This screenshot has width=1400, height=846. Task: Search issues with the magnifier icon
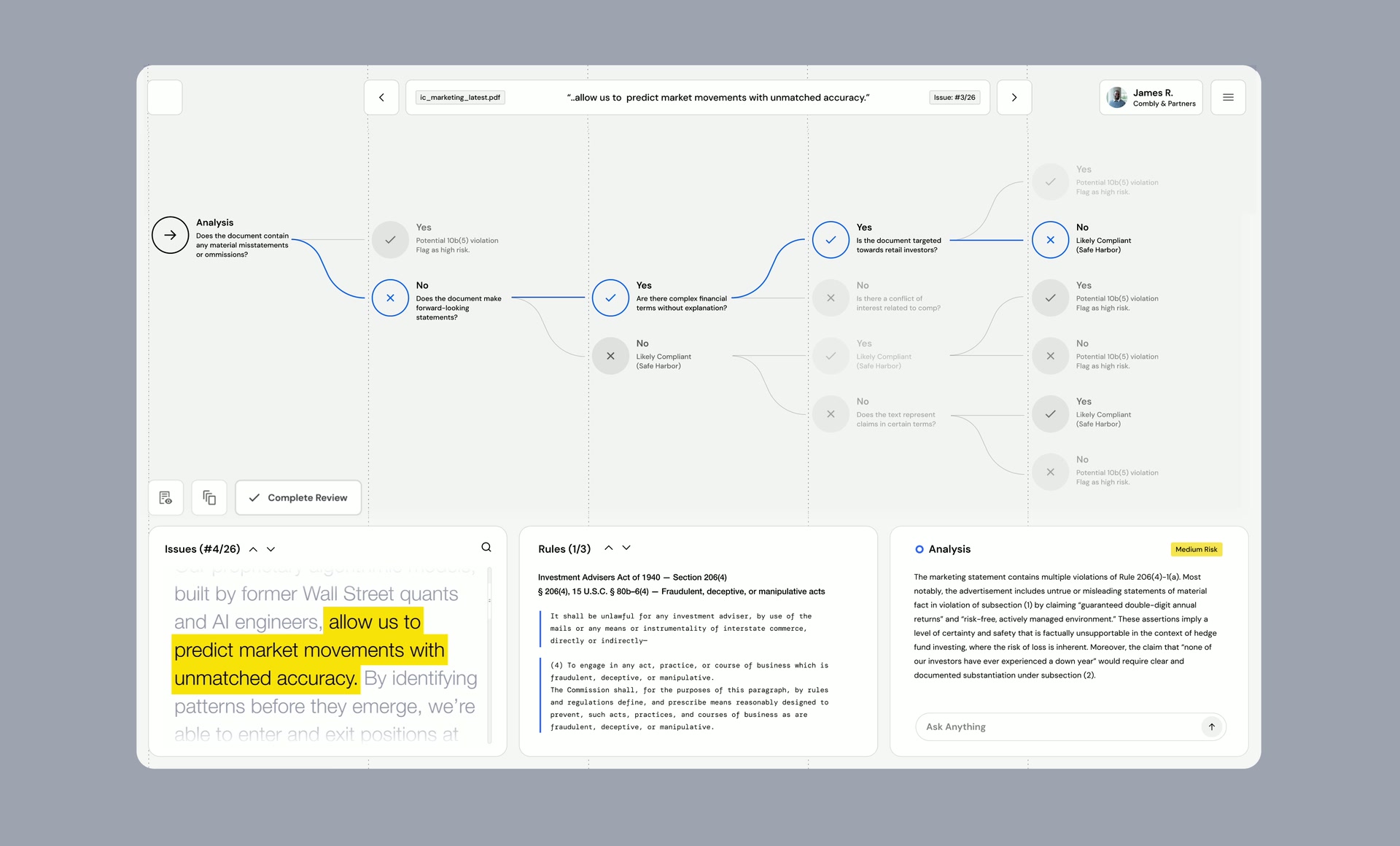[x=486, y=547]
